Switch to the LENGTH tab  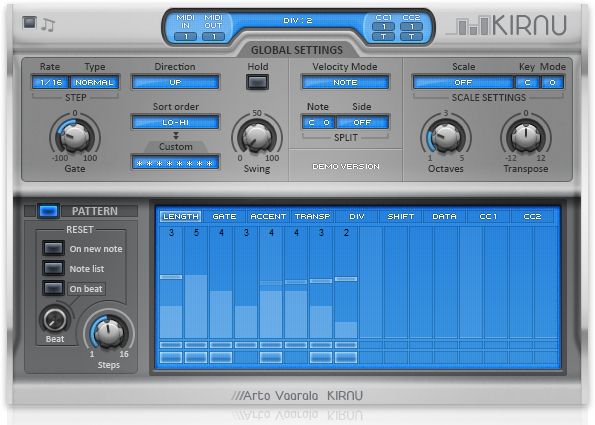pos(181,216)
